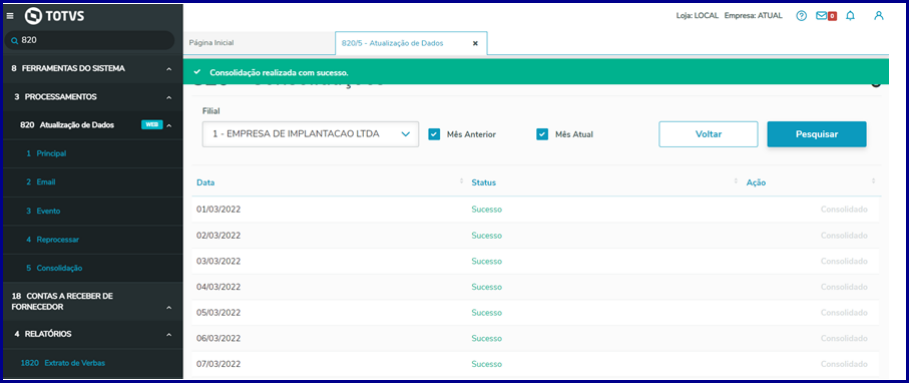The width and height of the screenshot is (909, 383).
Task: Click Sucesso status for 04/03/2022
Action: click(486, 287)
